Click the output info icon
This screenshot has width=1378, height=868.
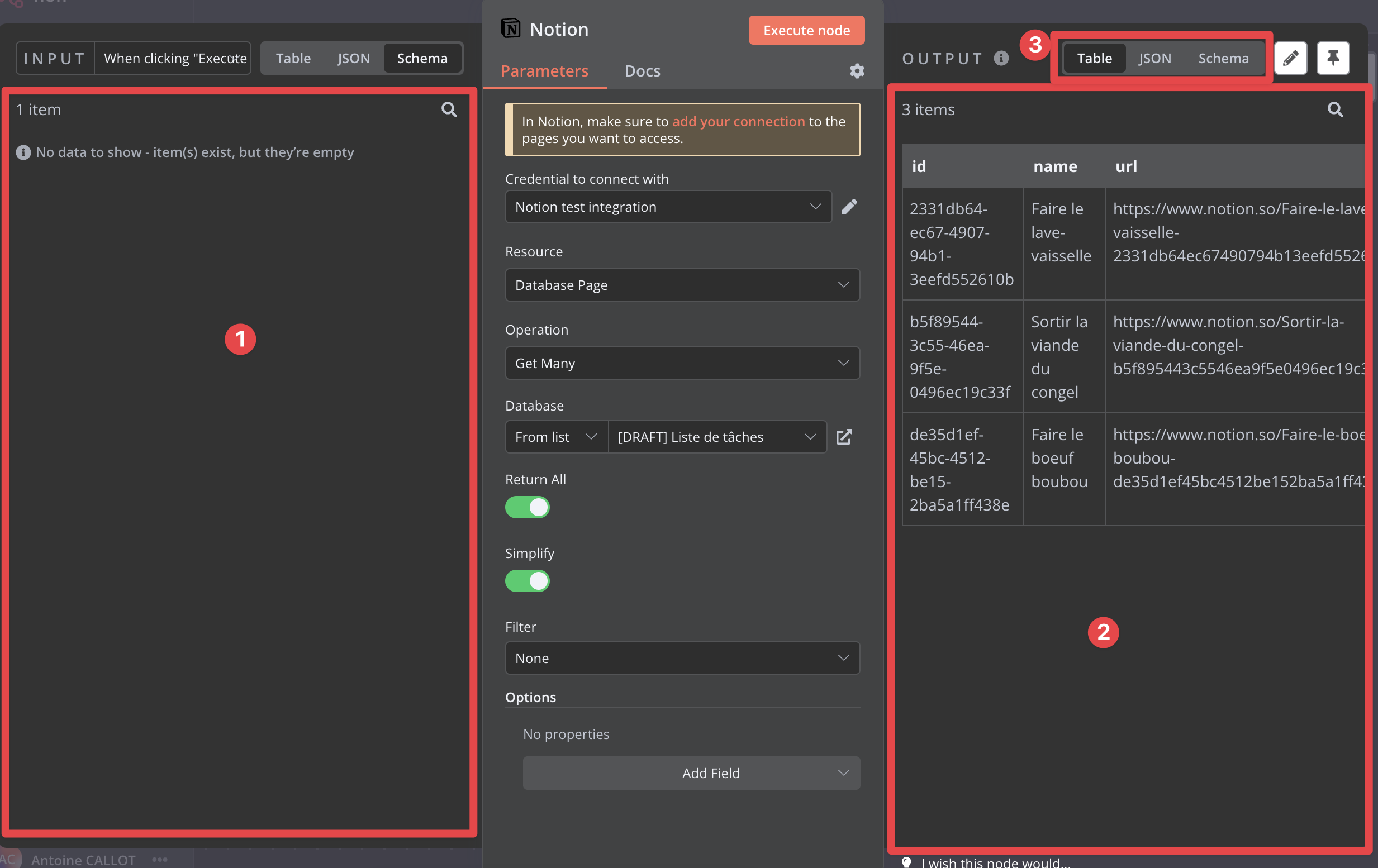pyautogui.click(x=1001, y=58)
